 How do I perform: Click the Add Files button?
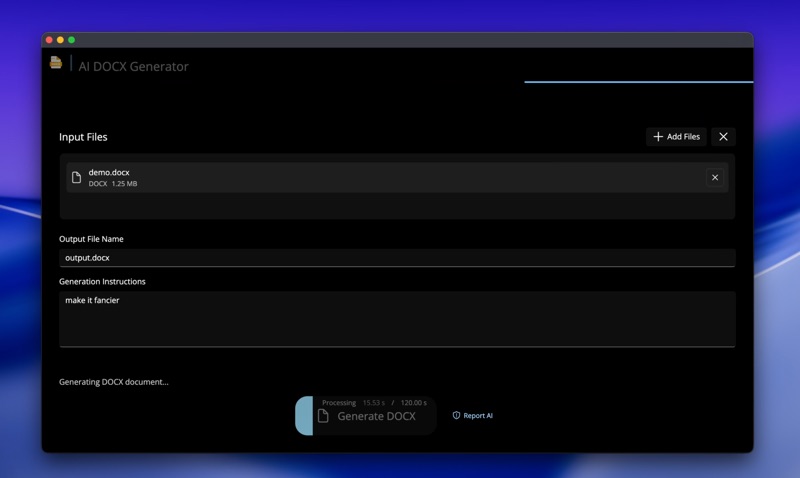(x=676, y=137)
